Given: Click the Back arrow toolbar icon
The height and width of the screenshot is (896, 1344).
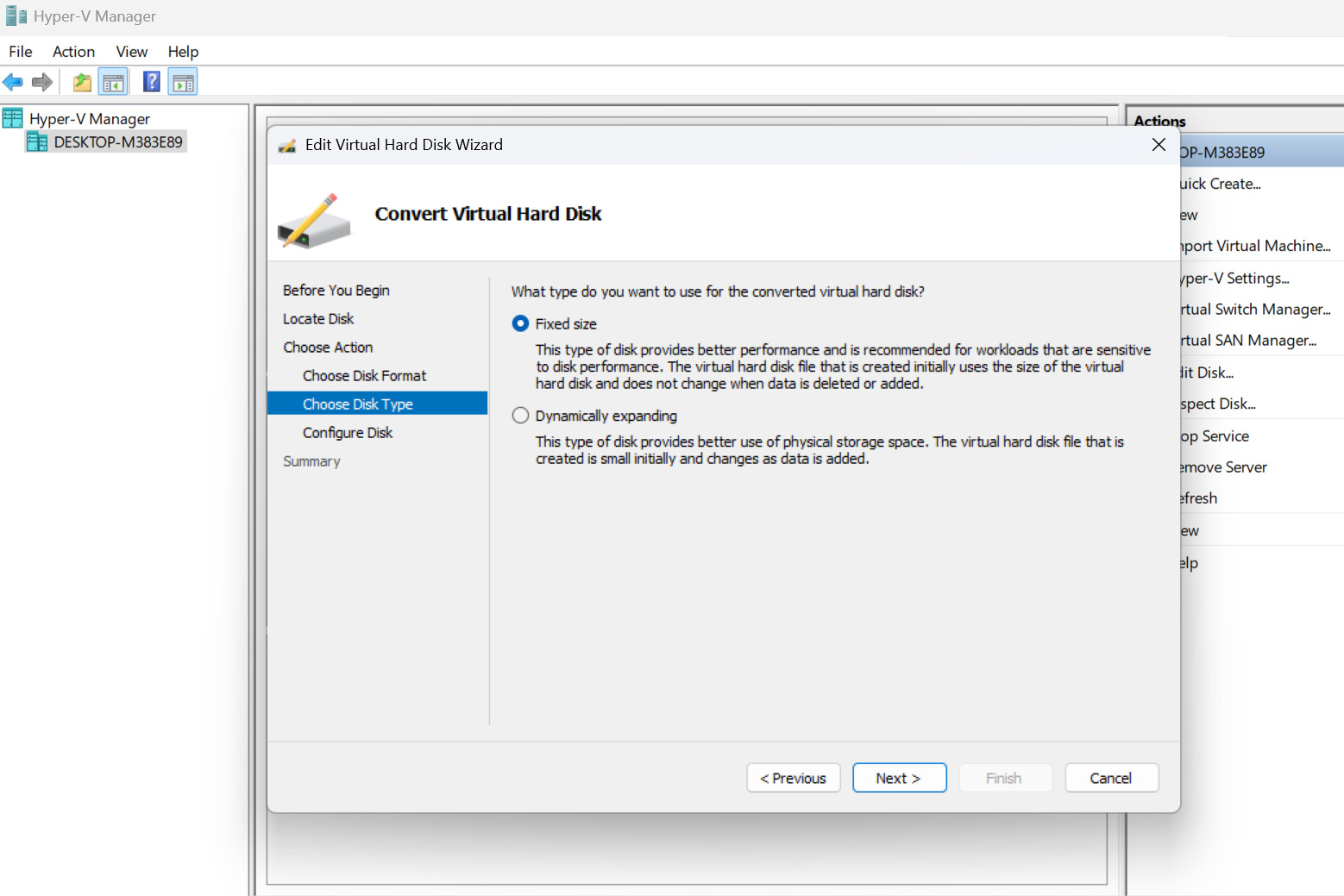Looking at the screenshot, I should (x=13, y=82).
